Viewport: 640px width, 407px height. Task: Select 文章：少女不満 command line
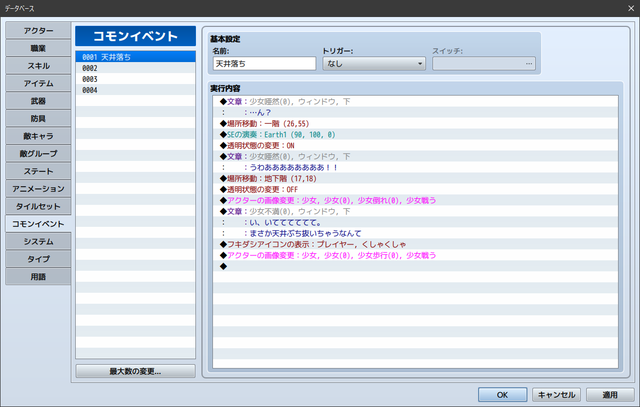pos(415,211)
